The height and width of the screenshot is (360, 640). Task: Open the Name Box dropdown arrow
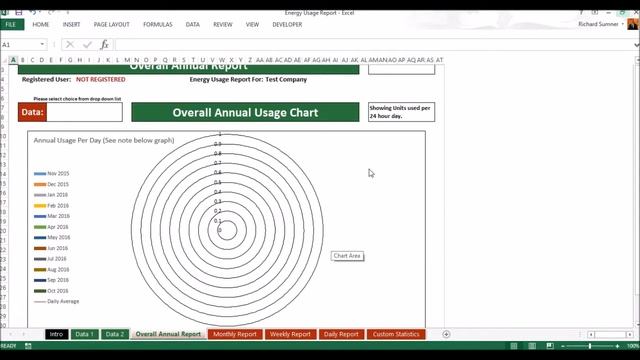click(x=42, y=44)
